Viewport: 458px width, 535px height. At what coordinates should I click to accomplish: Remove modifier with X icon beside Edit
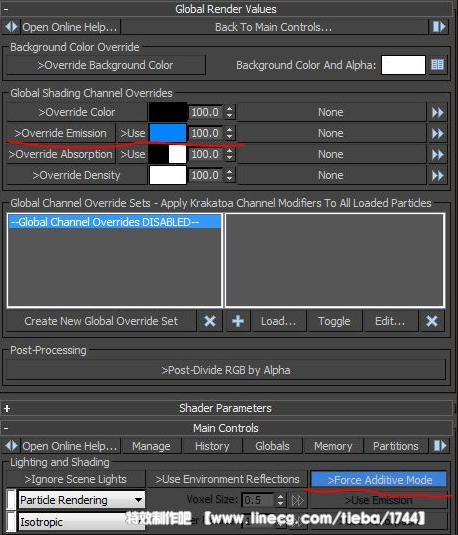click(432, 321)
